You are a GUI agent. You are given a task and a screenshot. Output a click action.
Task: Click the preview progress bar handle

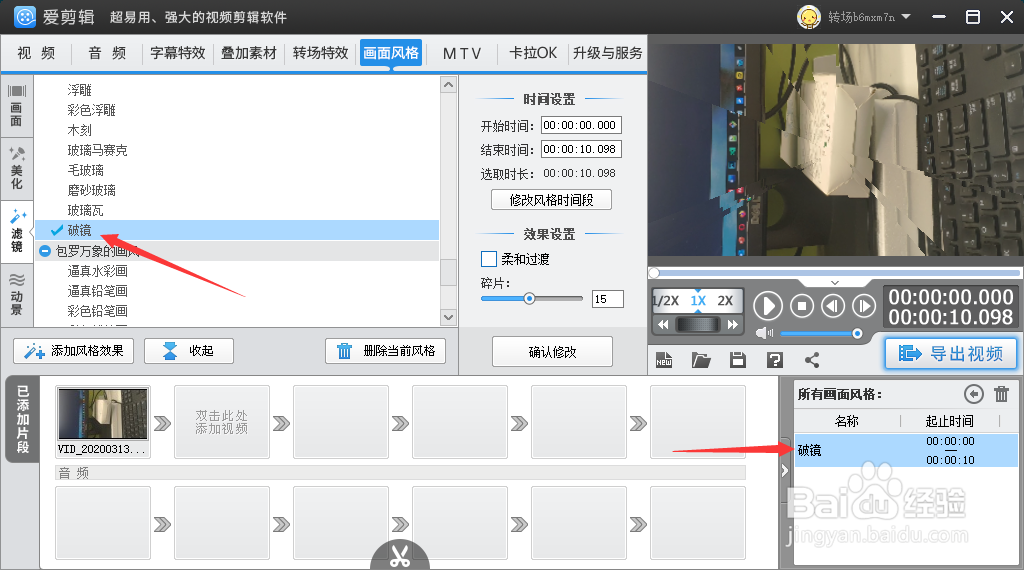[654, 273]
